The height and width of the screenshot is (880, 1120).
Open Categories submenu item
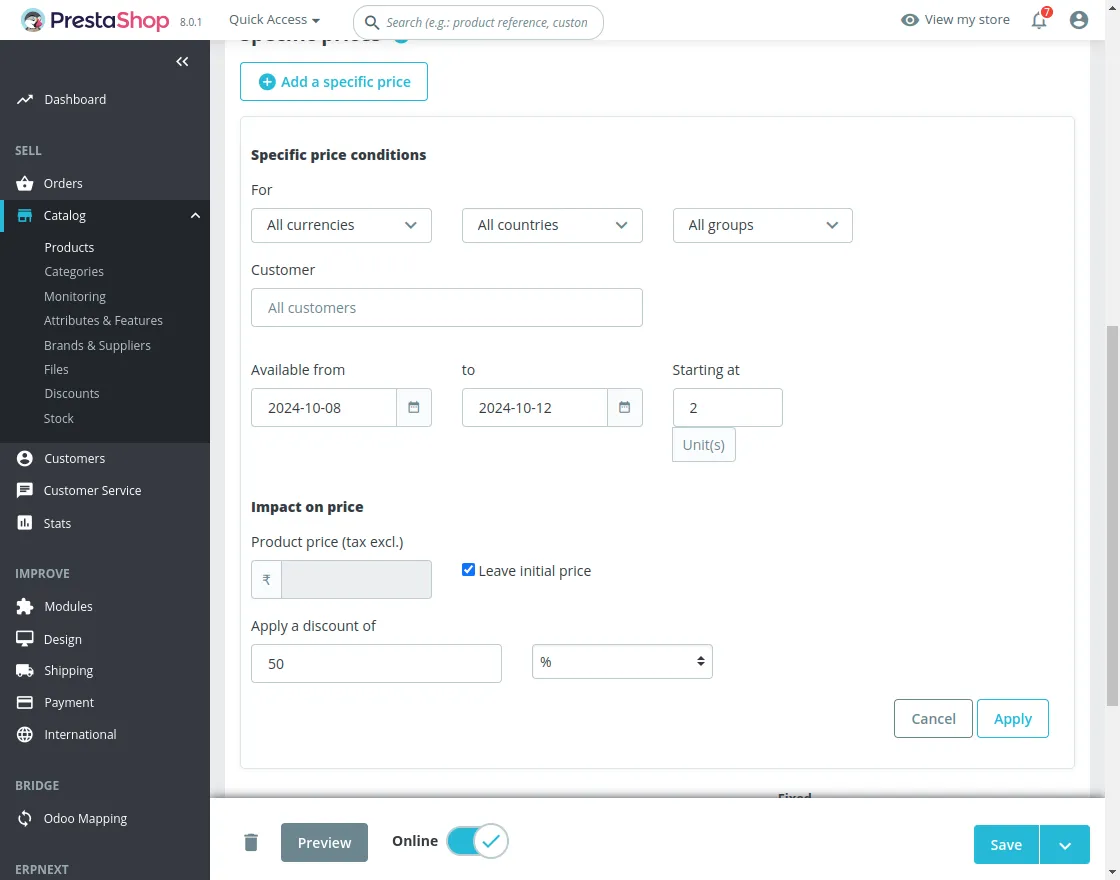pos(74,271)
